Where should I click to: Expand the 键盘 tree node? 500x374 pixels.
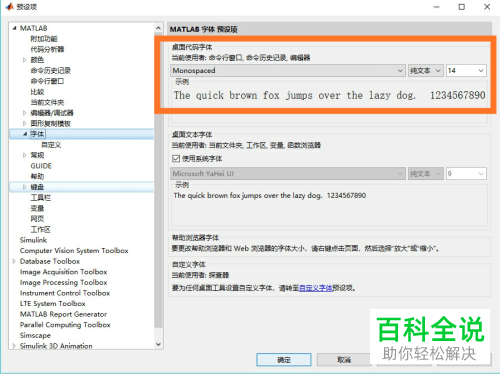24,187
